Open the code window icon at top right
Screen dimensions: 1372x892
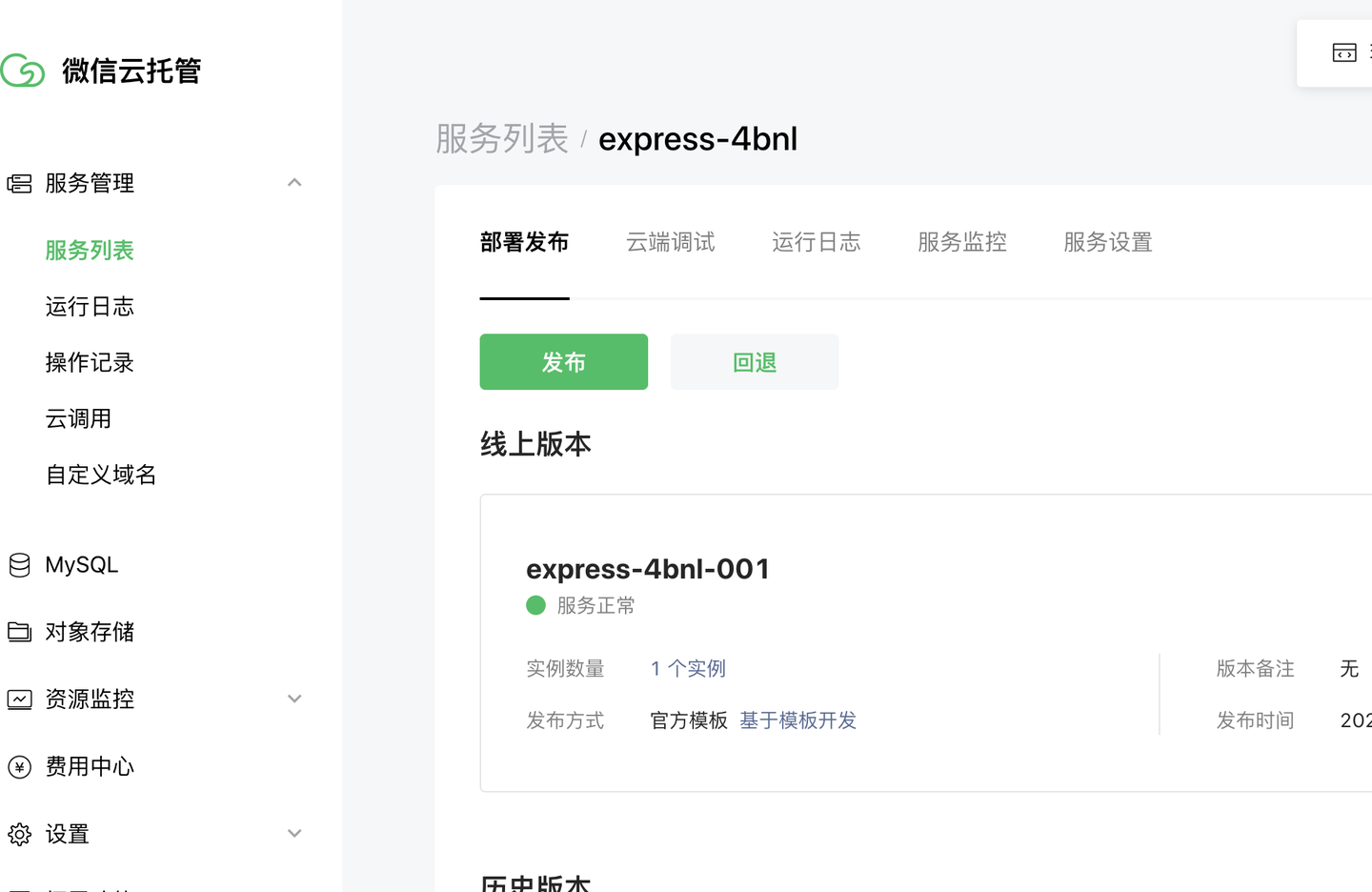point(1344,52)
